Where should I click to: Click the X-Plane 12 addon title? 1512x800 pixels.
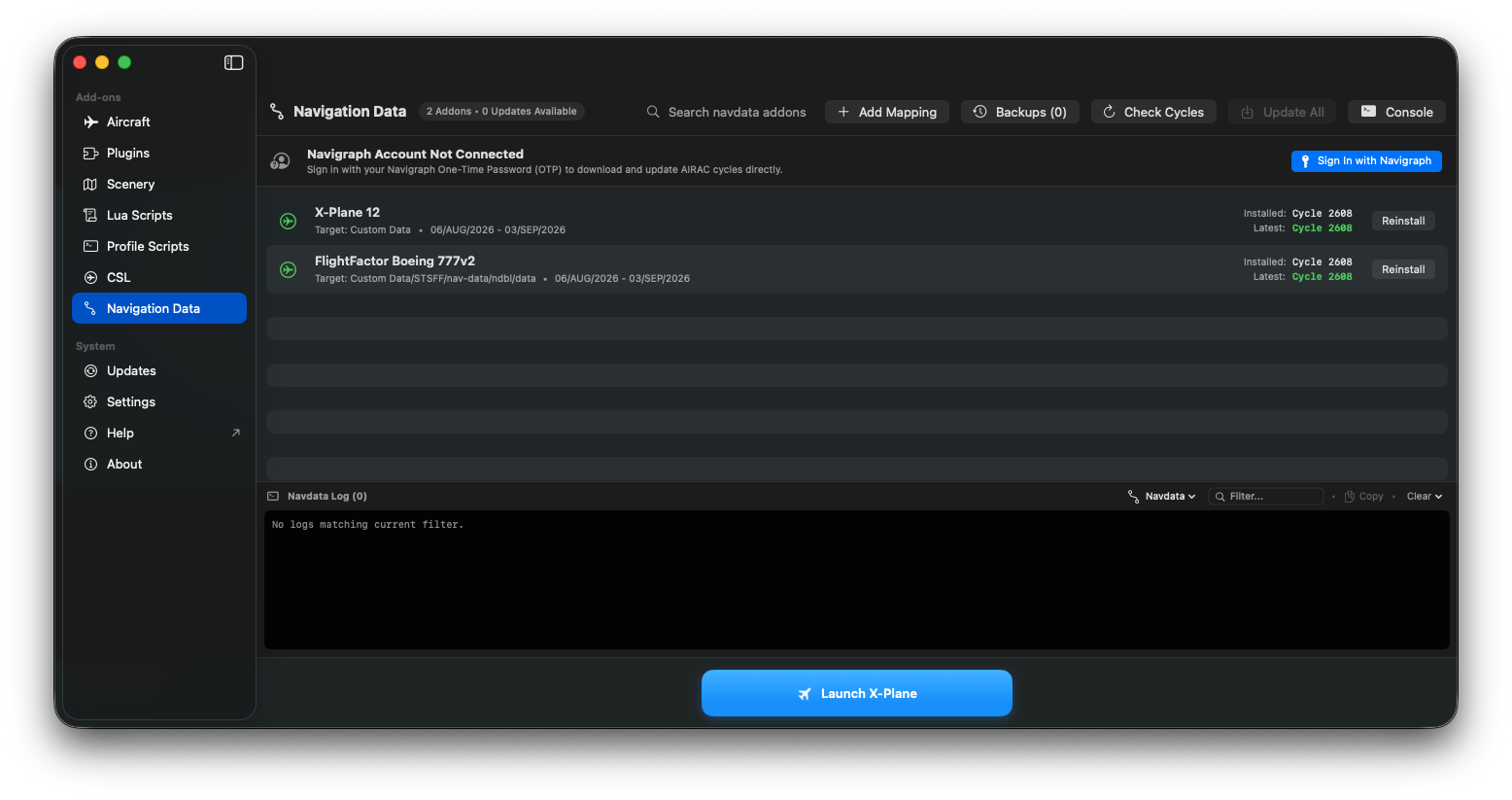(347, 212)
